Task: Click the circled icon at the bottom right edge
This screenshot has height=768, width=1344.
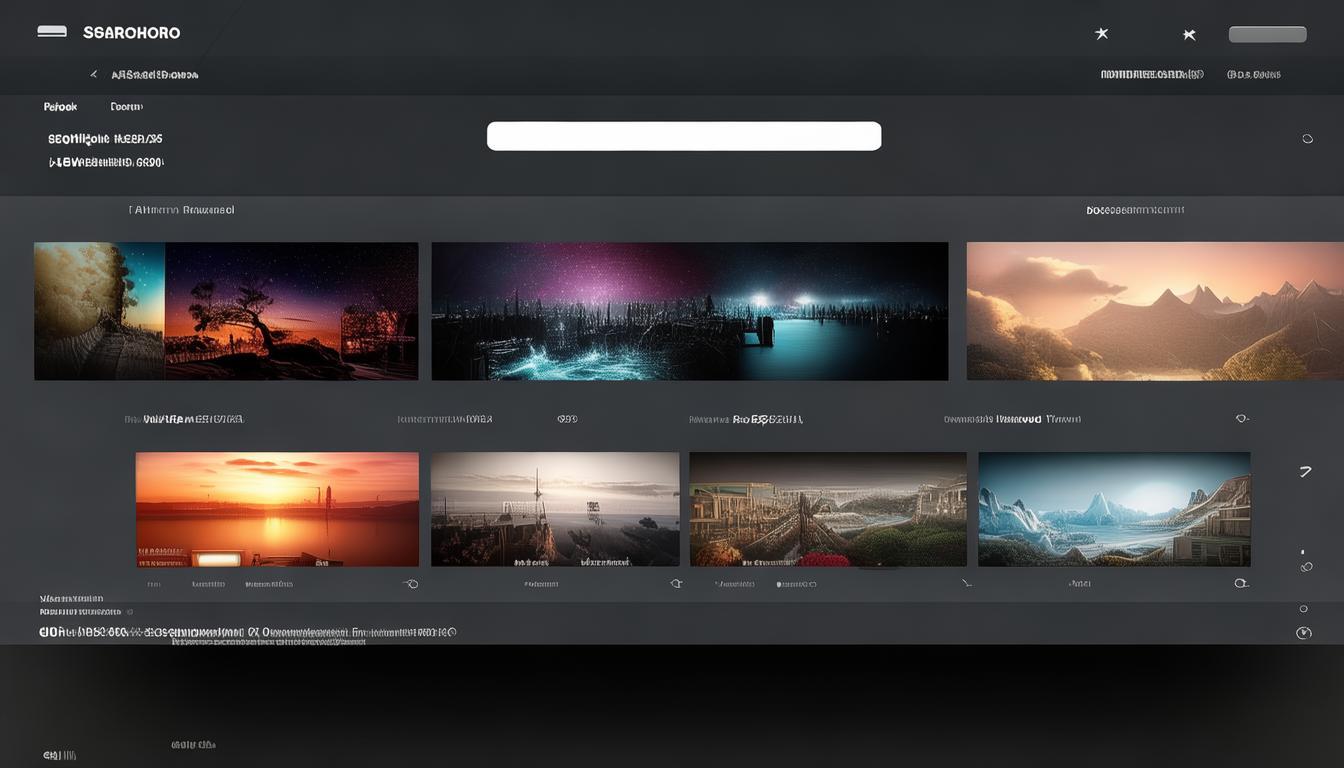Action: (1303, 633)
